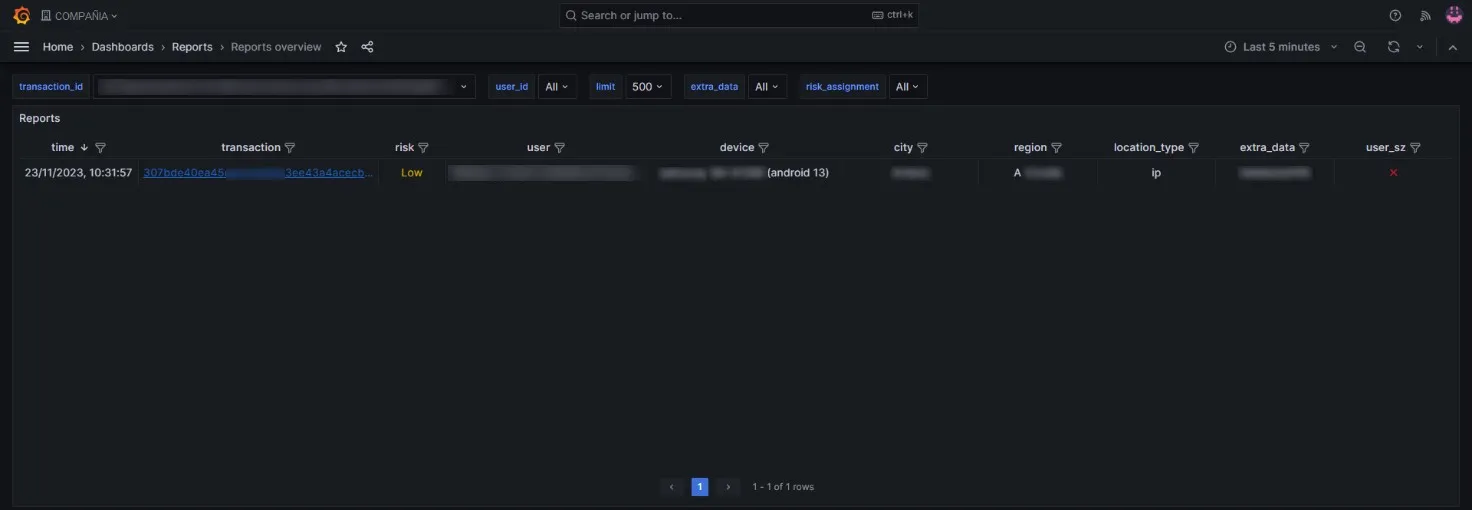The image size is (1472, 510).
Task: Go to Home breadcrumb
Action: pyautogui.click(x=58, y=47)
